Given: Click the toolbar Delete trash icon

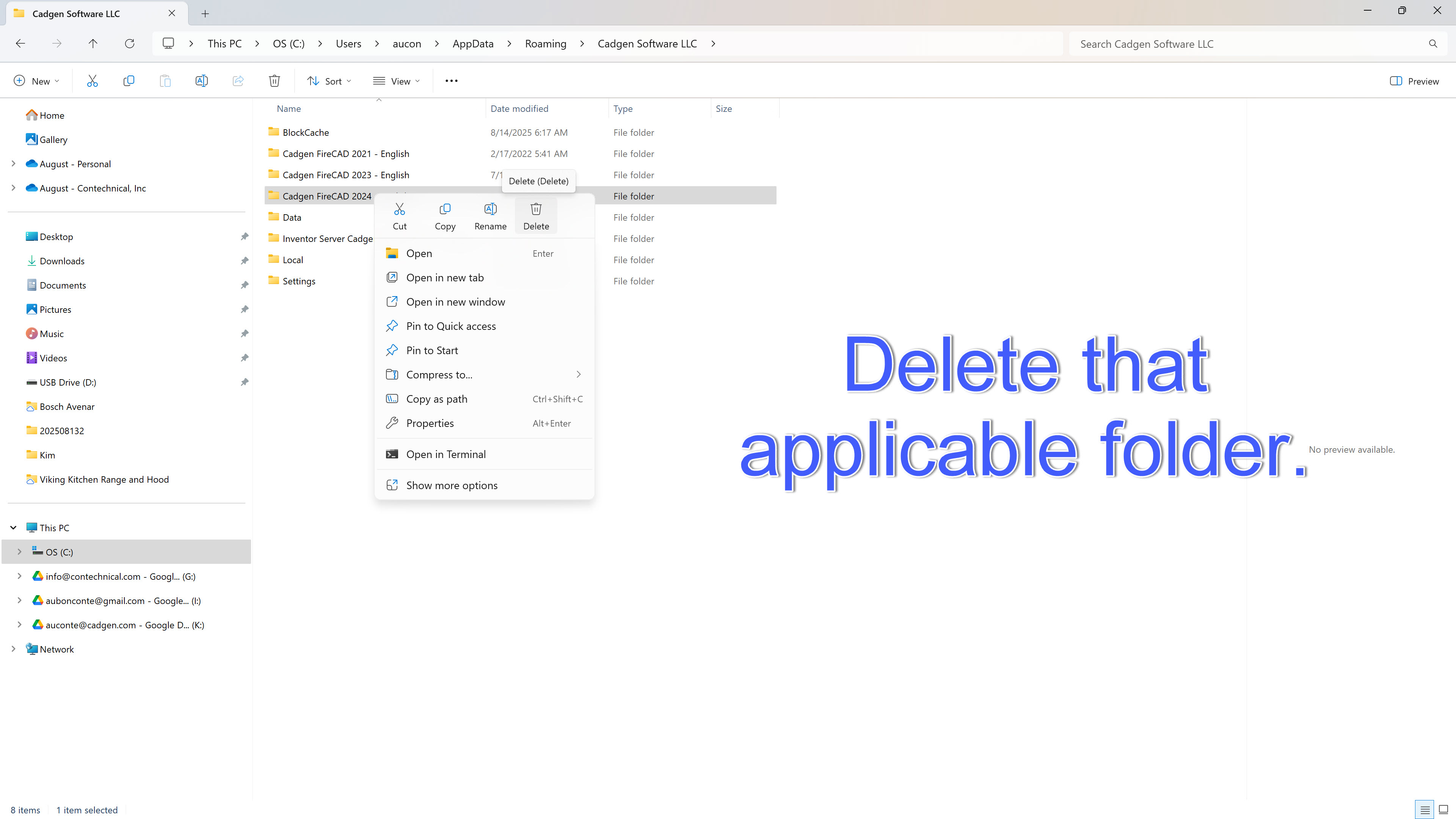Looking at the screenshot, I should (x=274, y=81).
